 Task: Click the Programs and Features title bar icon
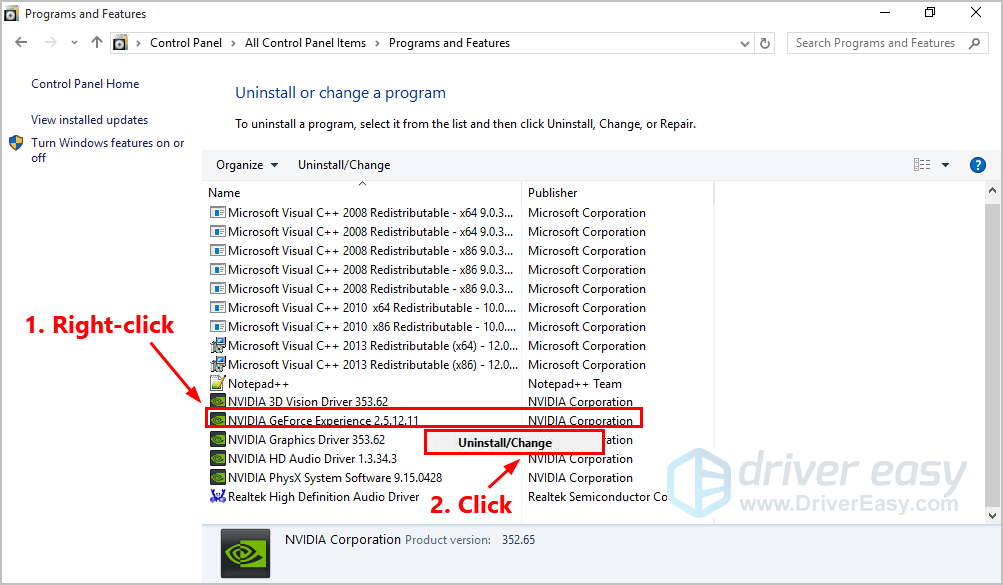click(x=11, y=13)
